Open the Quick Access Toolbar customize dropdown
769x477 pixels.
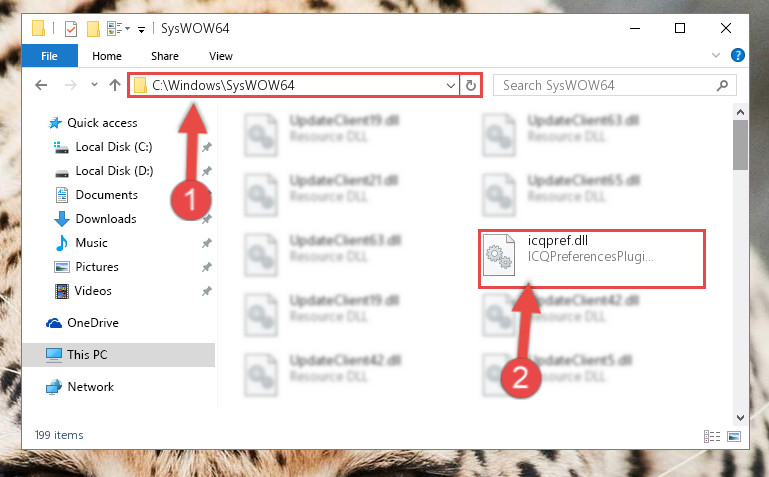pyautogui.click(x=141, y=30)
